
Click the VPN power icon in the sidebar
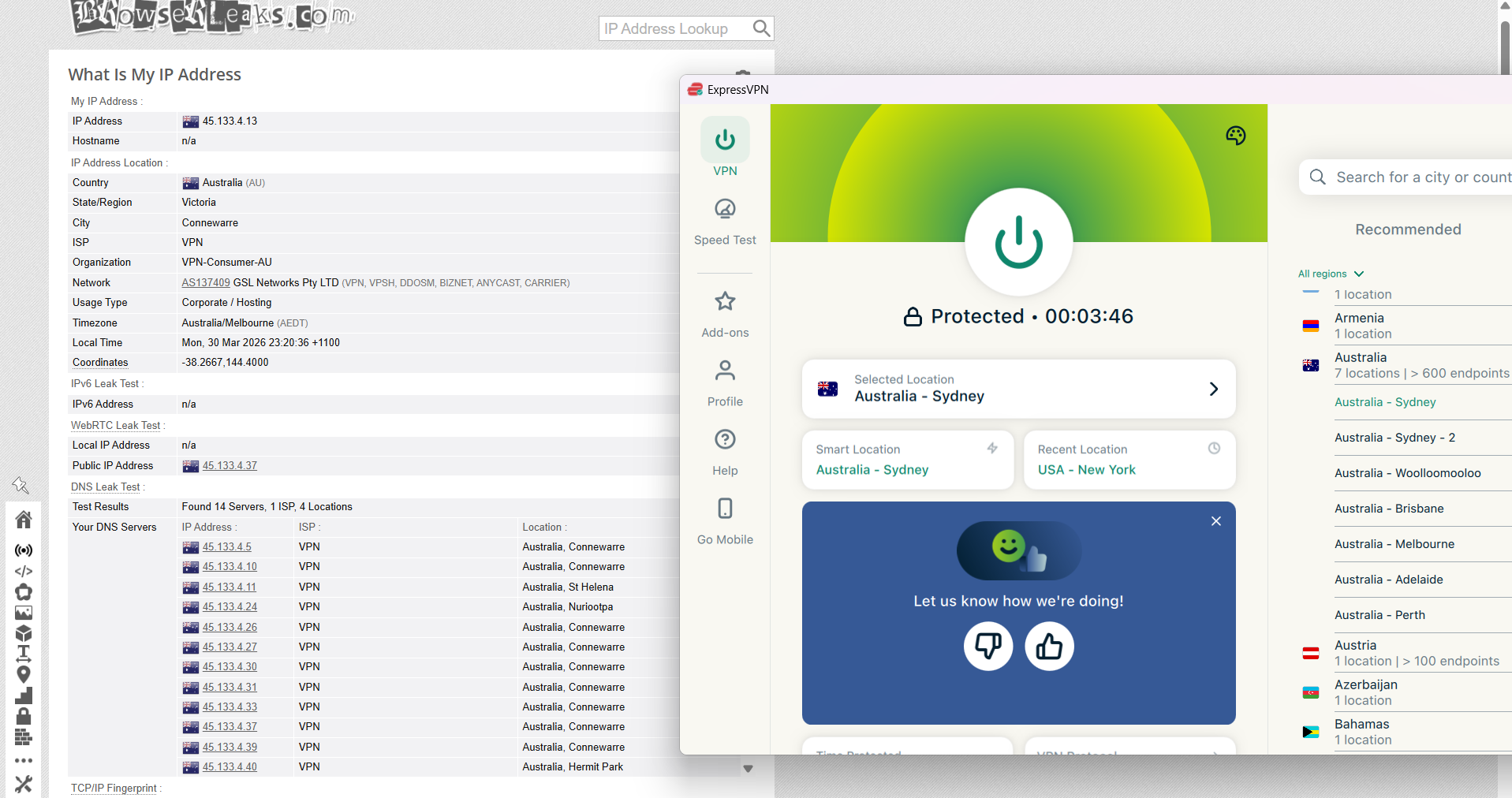tap(724, 140)
